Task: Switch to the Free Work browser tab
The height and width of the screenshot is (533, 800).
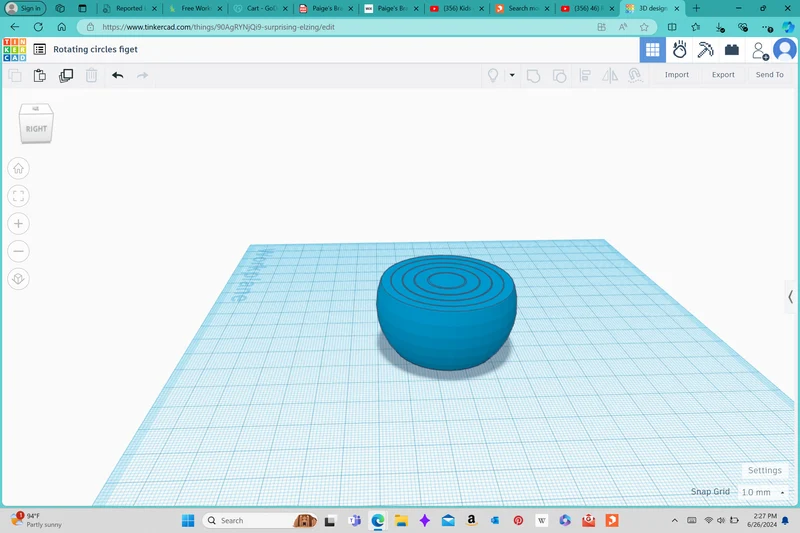Action: point(196,8)
